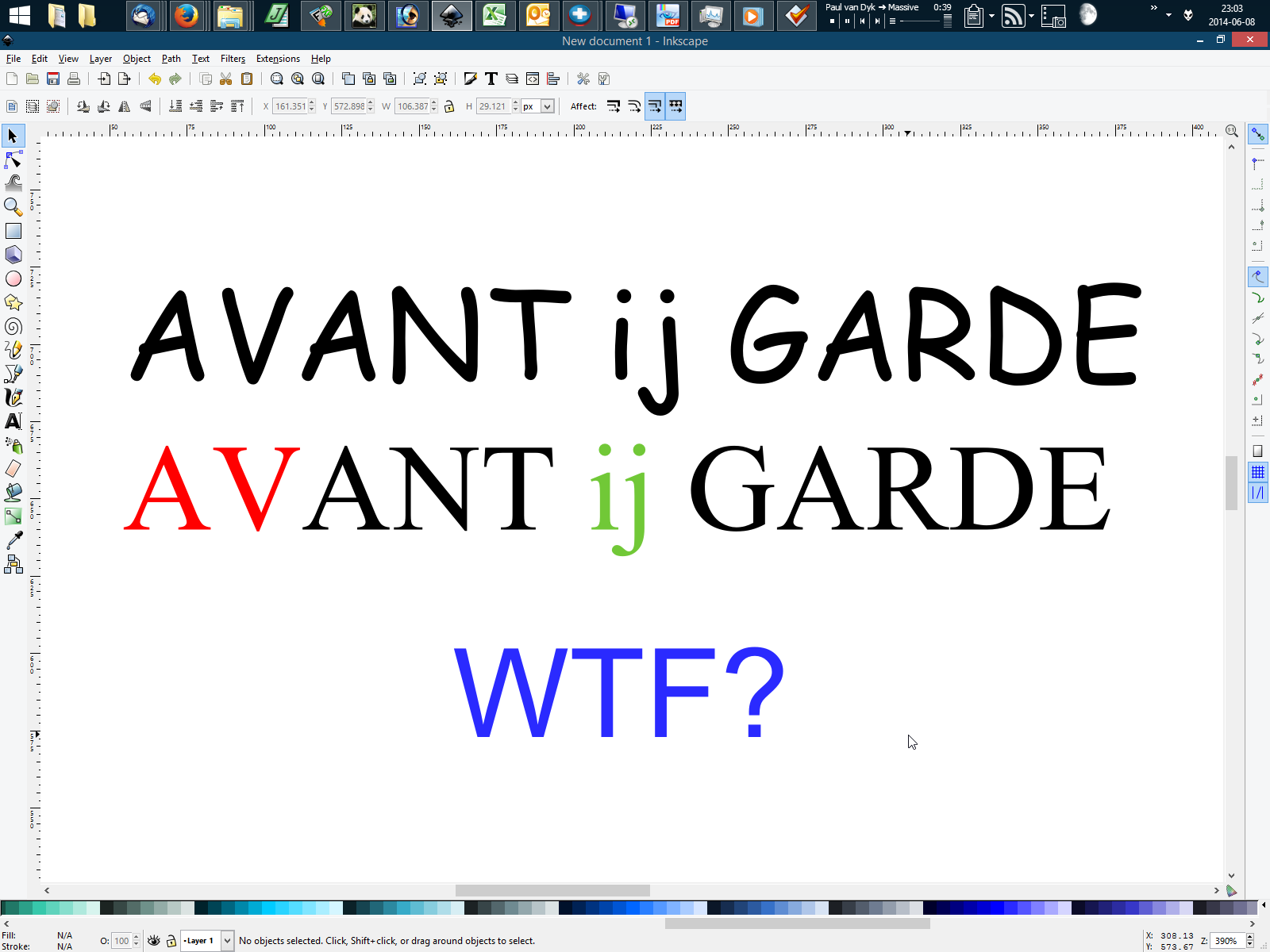Toggle Layer 1 lock icon
Screen dimensions: 1270x952
(171, 941)
